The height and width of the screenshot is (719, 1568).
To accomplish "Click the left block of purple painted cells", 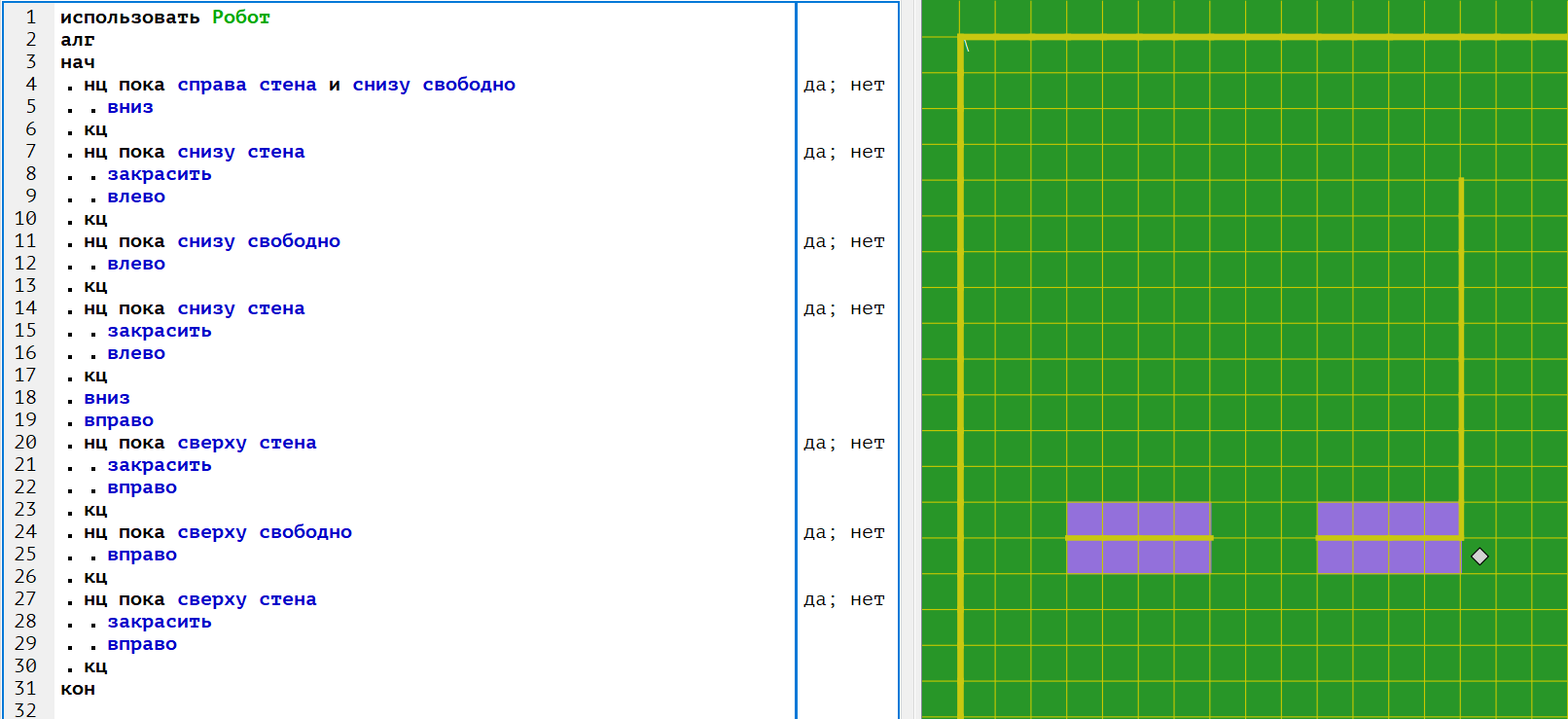I will (x=1138, y=538).
